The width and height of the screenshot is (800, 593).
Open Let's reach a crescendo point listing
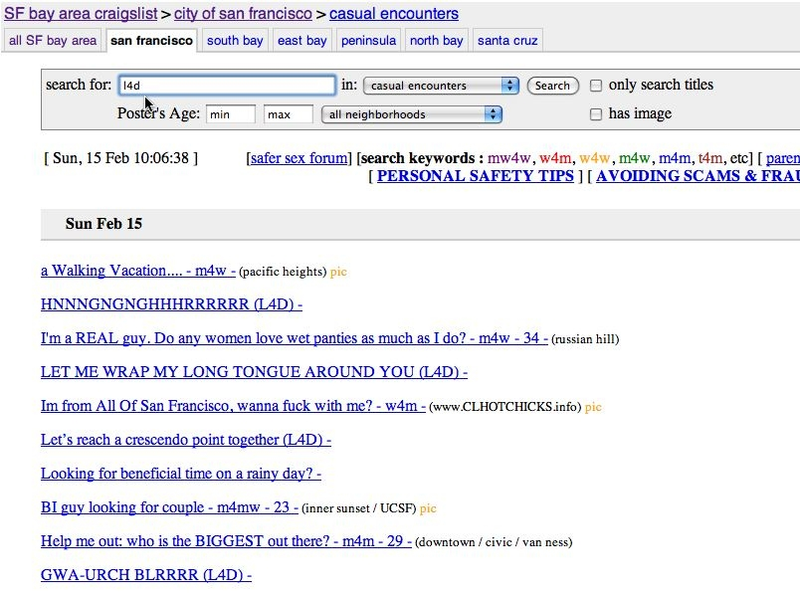[186, 439]
